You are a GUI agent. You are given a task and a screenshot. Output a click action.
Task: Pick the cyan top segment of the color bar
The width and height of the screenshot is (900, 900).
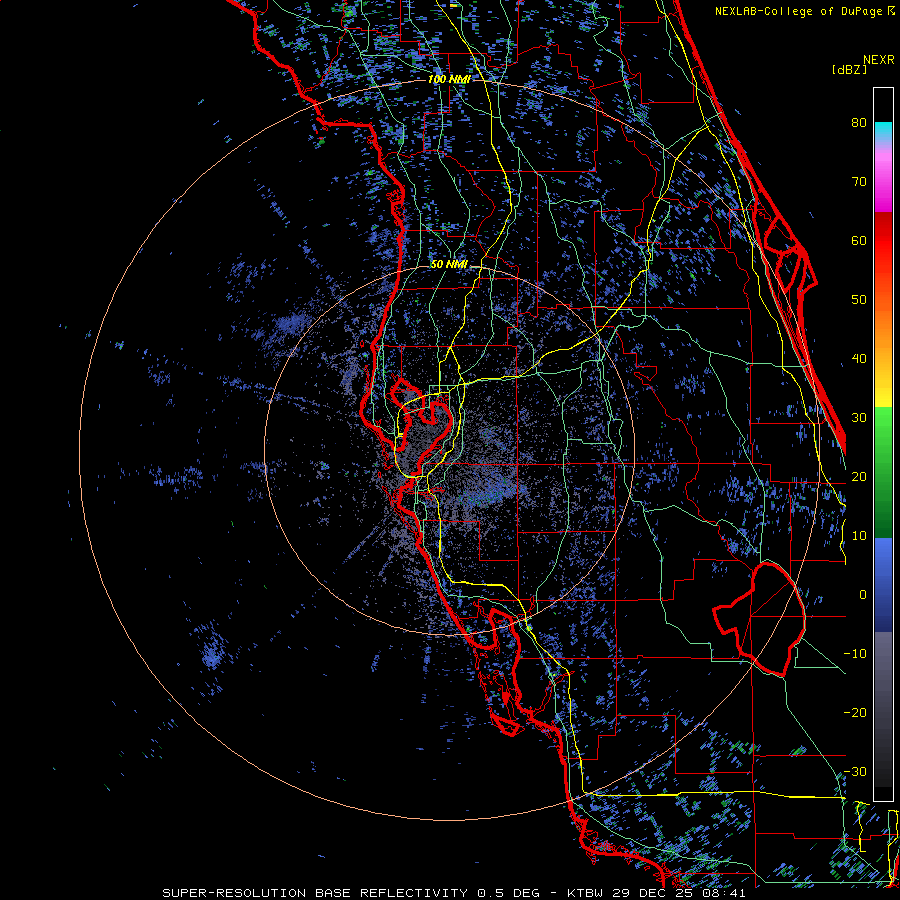(883, 131)
